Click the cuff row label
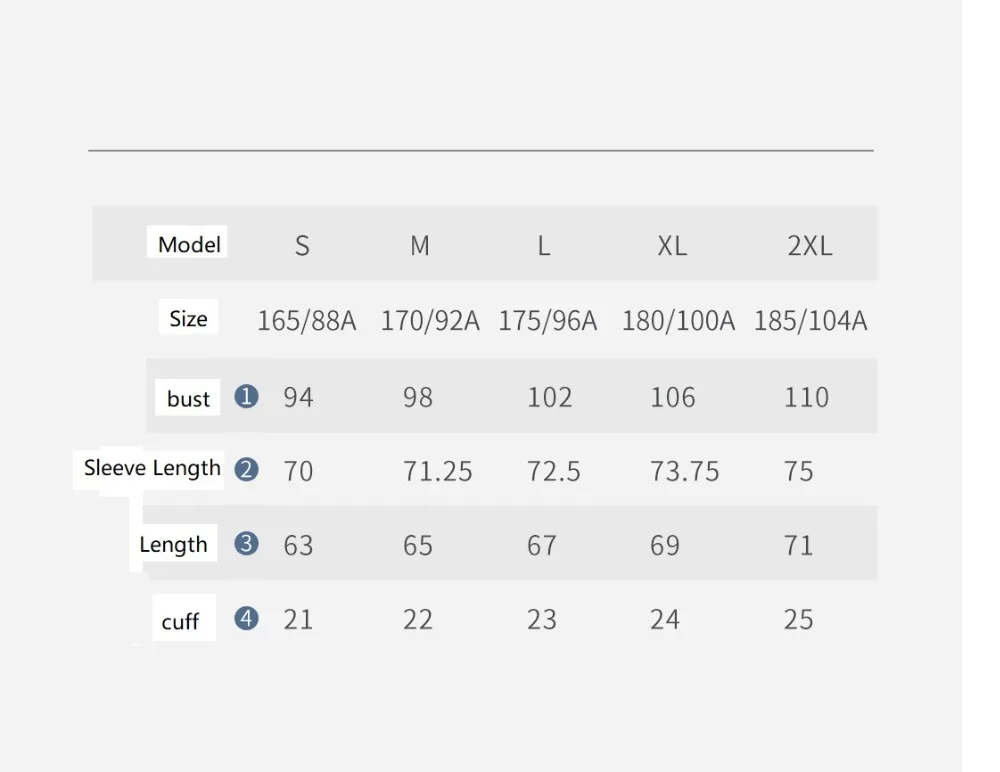The width and height of the screenshot is (1000, 772). [180, 621]
